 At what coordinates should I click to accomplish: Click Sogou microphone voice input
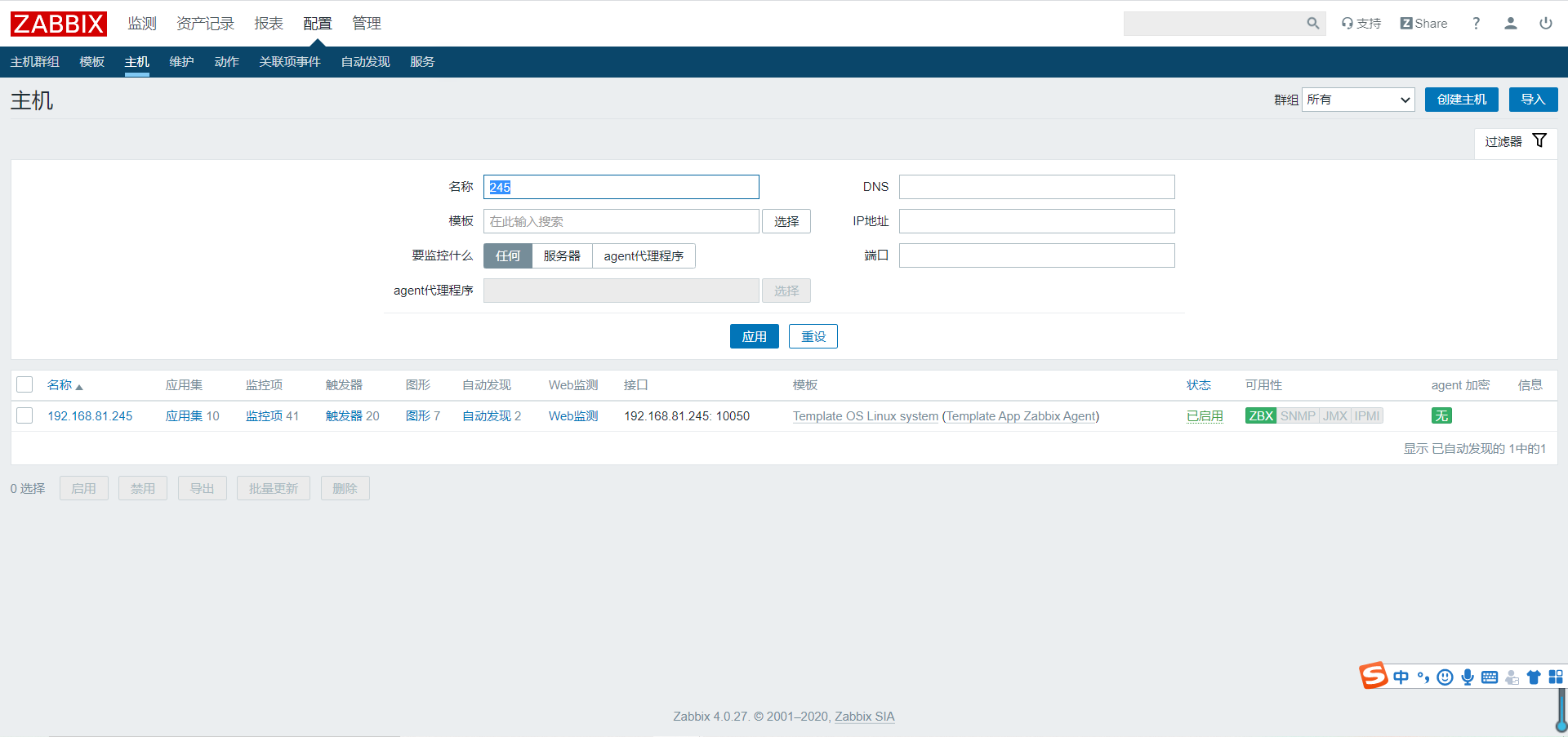click(1468, 677)
